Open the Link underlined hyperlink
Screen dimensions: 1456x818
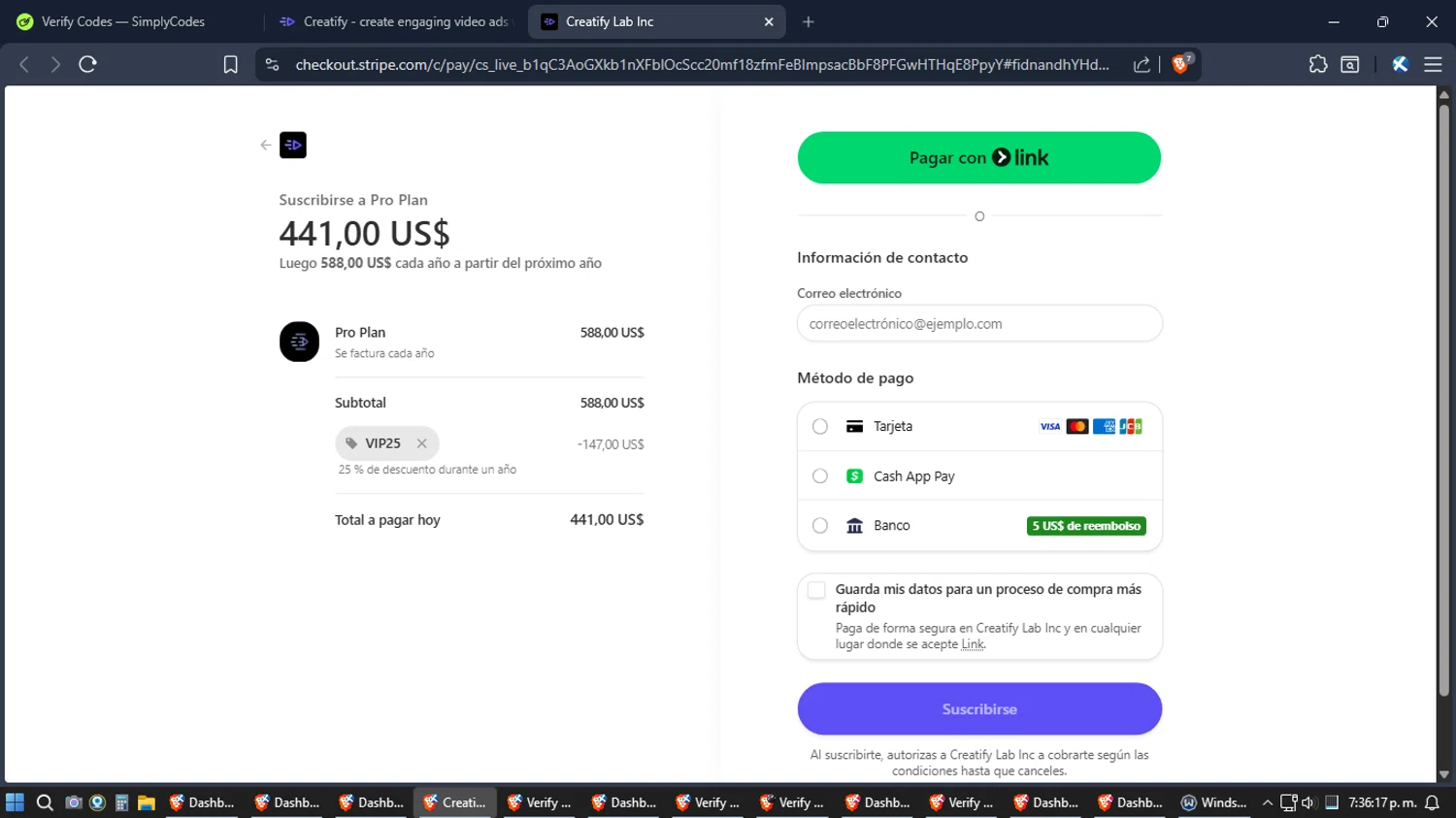click(x=973, y=644)
